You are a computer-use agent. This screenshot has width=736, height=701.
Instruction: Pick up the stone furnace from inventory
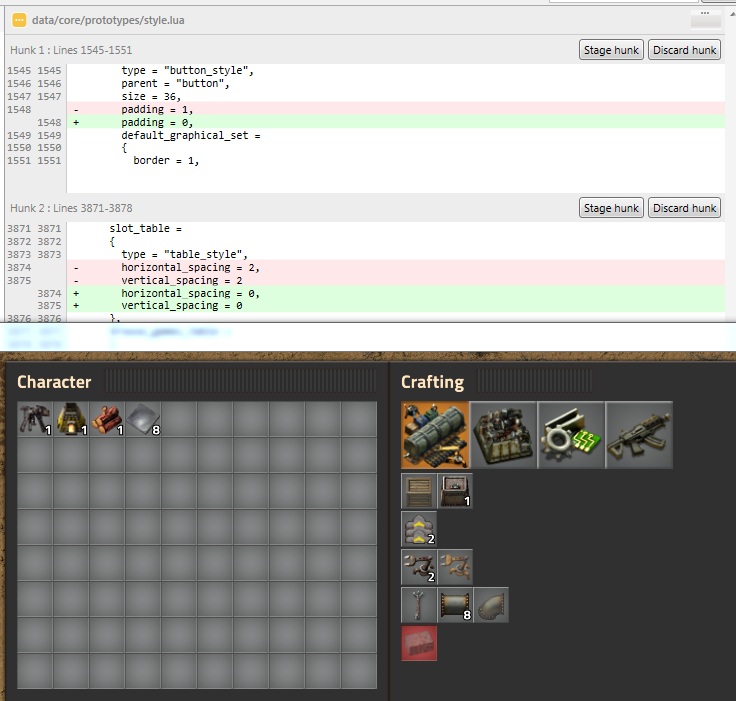click(71, 419)
